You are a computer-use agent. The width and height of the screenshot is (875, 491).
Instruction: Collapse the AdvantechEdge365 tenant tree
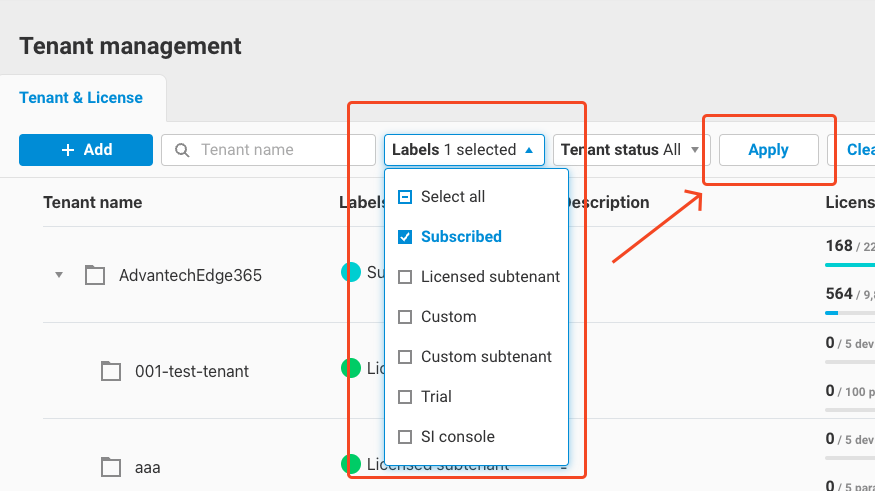point(59,275)
